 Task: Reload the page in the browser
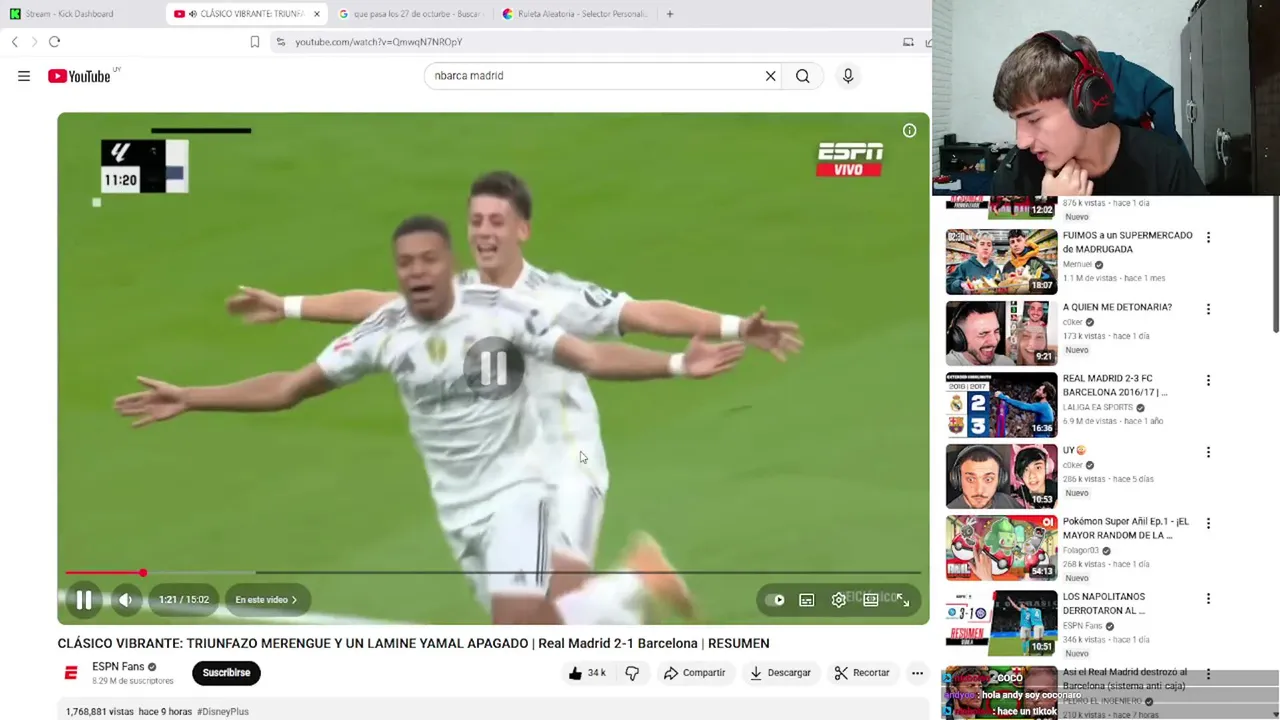pyautogui.click(x=55, y=42)
